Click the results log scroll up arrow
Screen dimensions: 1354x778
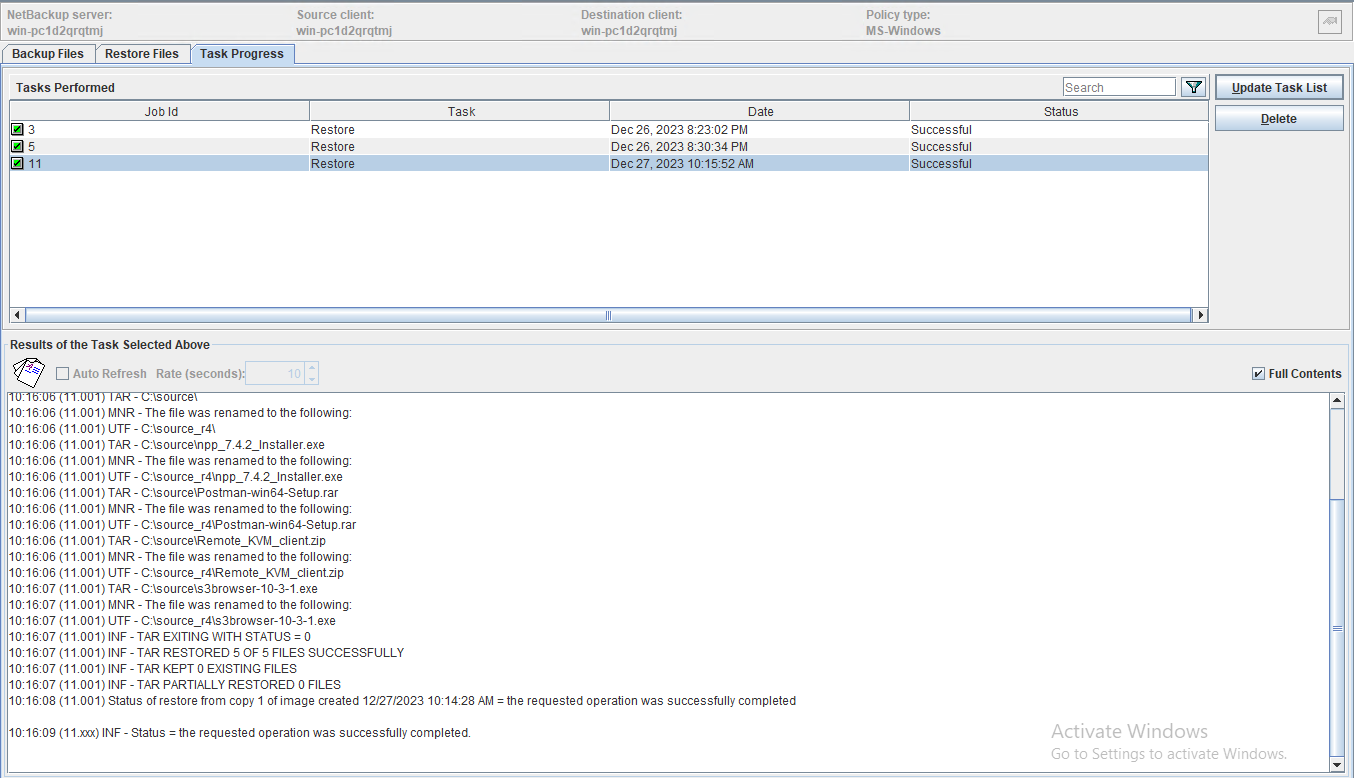[x=1338, y=401]
